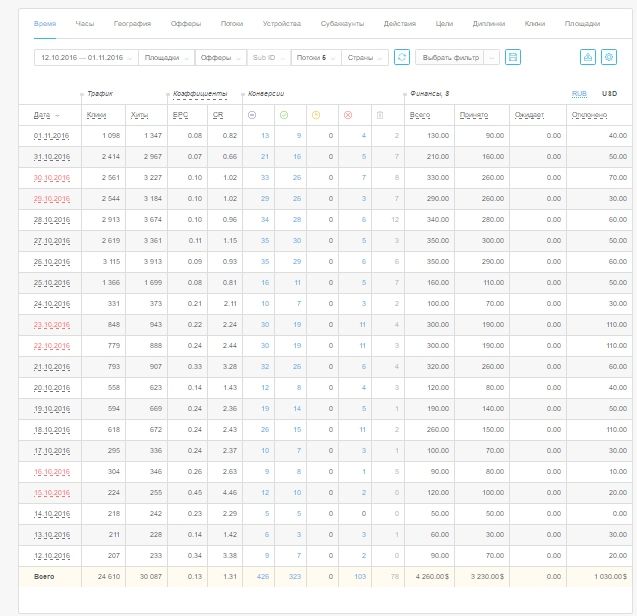Switch to the Действия tab
Viewport: 637px width, 616px height.
click(x=400, y=24)
